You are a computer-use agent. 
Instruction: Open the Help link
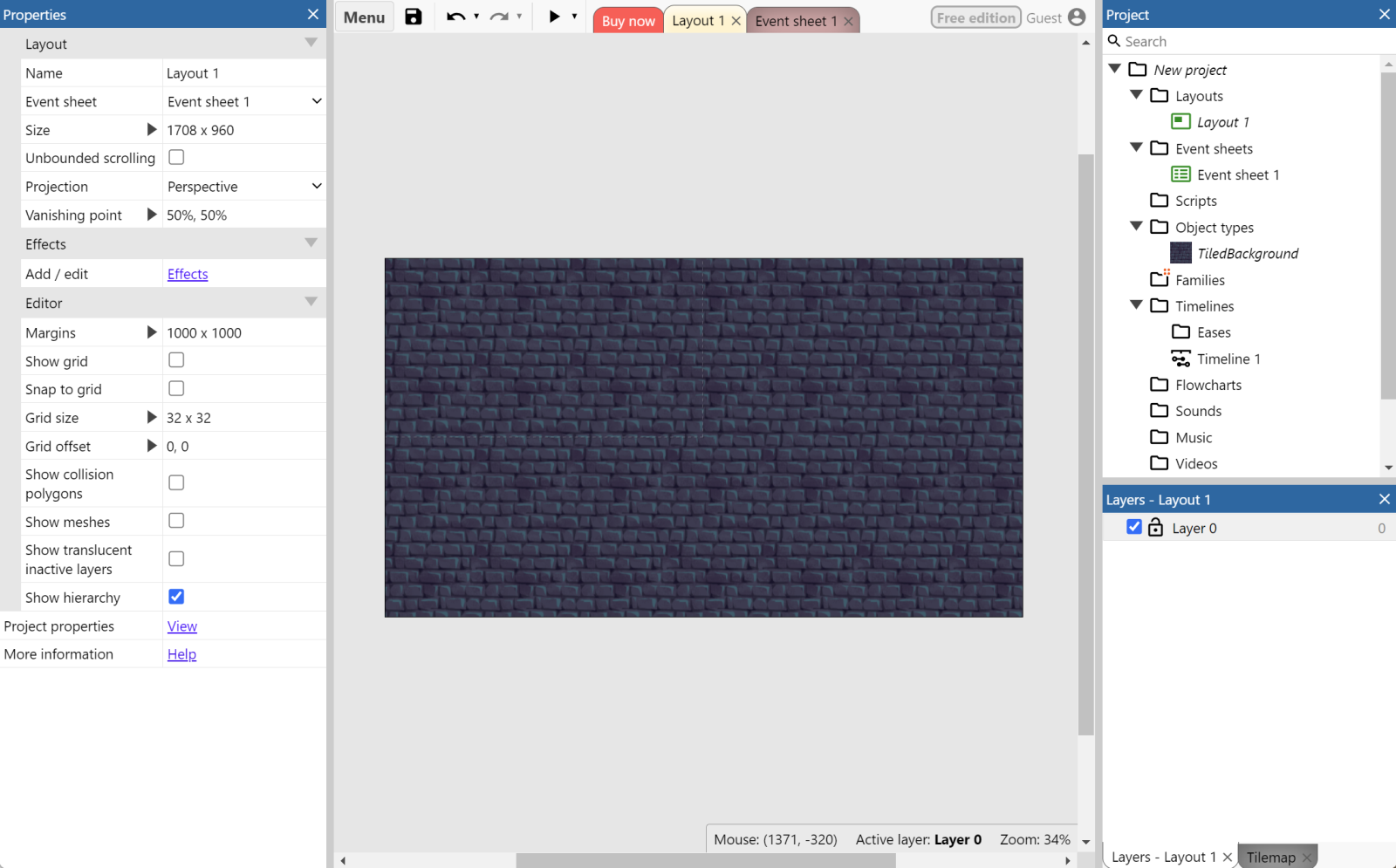click(181, 654)
